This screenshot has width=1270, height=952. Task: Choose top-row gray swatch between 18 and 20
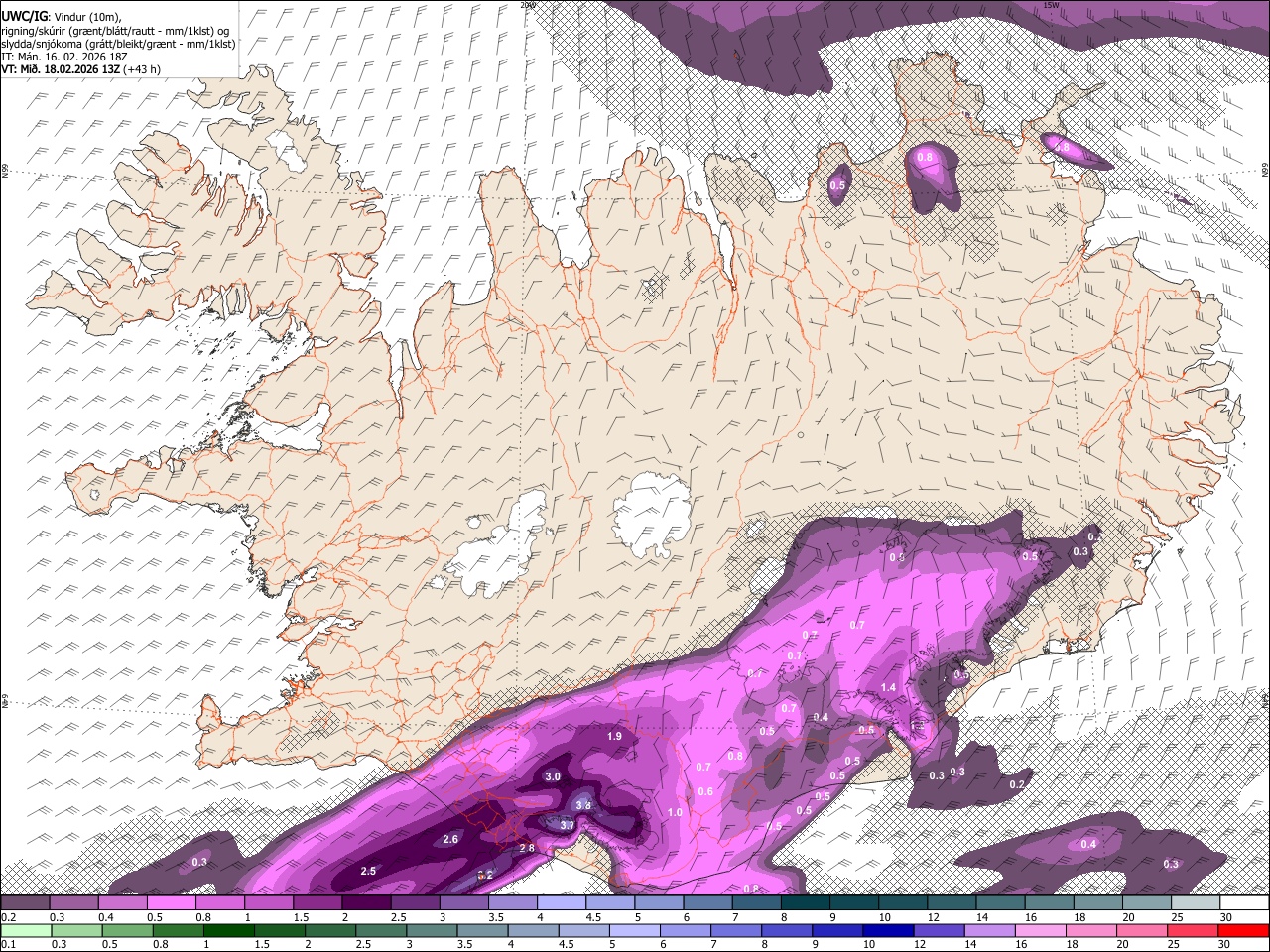coord(1097,903)
